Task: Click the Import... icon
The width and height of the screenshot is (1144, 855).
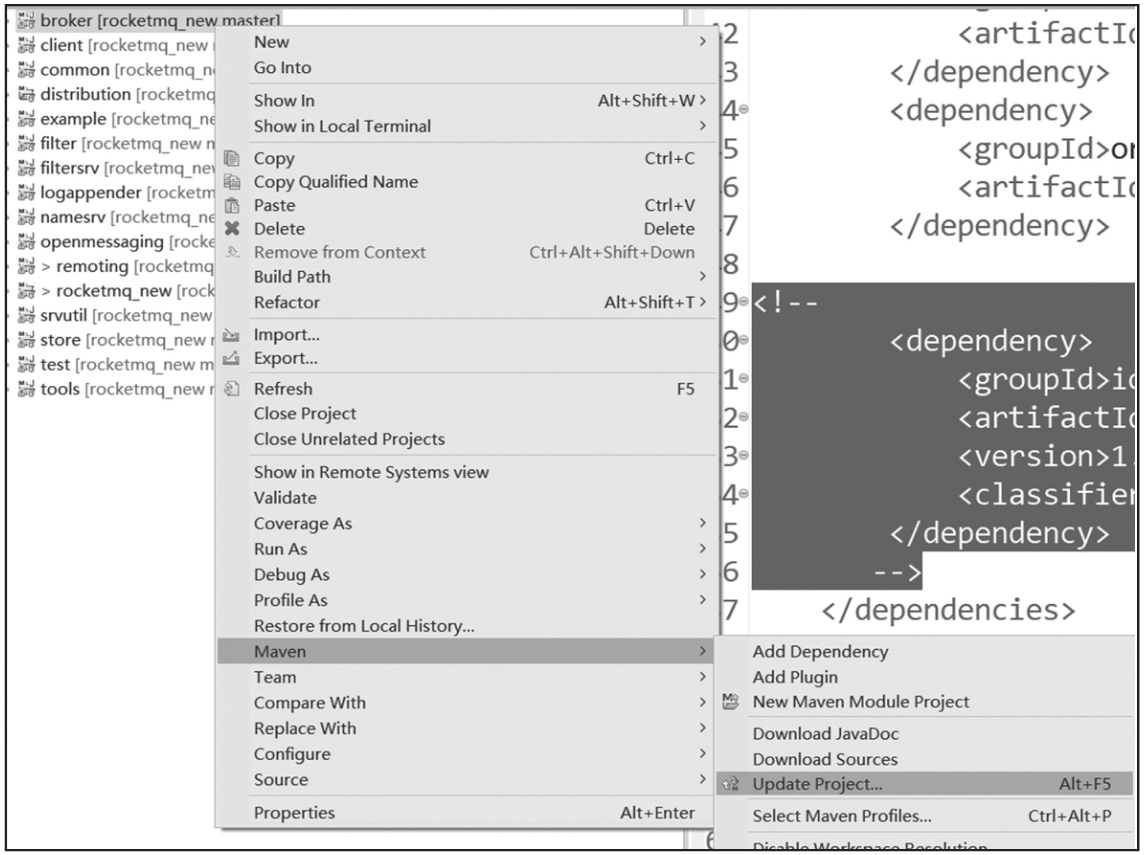Action: [x=231, y=335]
